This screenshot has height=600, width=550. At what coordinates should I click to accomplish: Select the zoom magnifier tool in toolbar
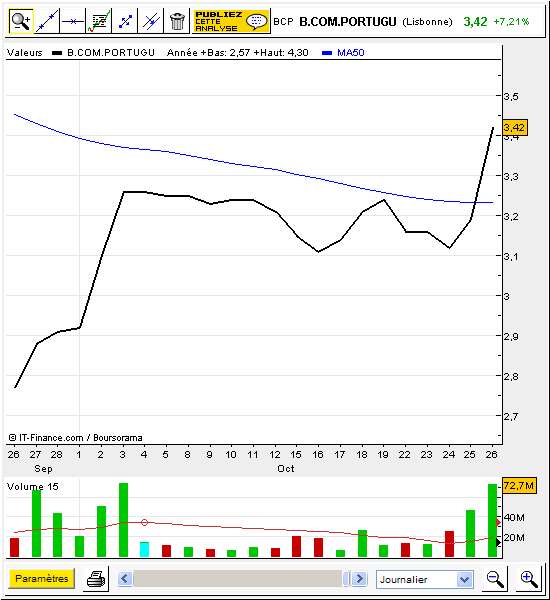pyautogui.click(x=21, y=21)
